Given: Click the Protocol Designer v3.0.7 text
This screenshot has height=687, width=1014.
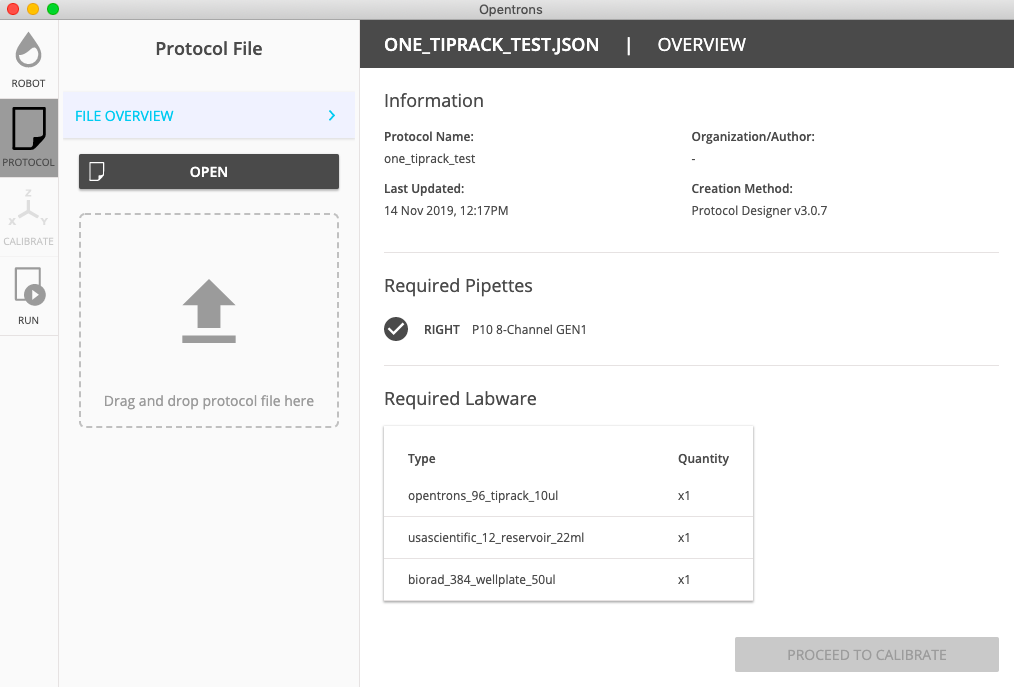Looking at the screenshot, I should point(759,211).
